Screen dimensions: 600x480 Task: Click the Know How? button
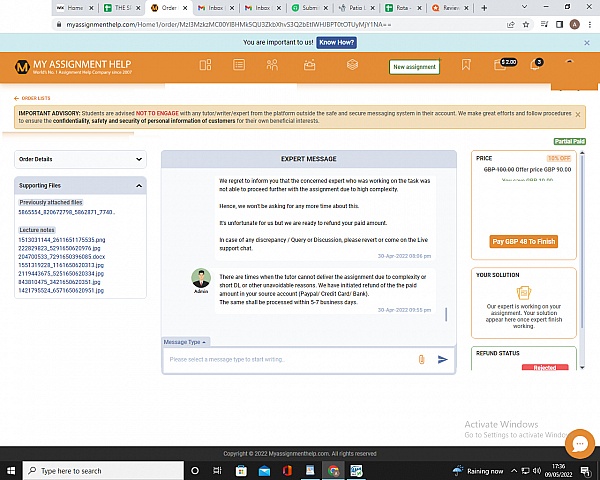[336, 43]
